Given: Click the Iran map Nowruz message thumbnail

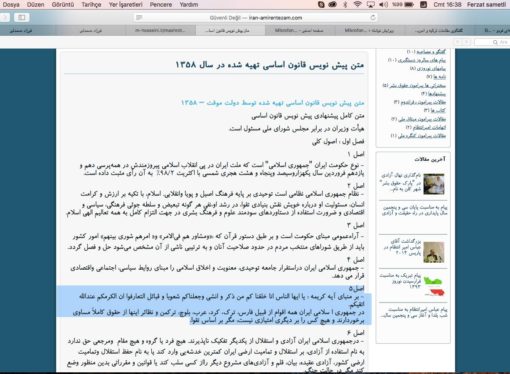Looking at the screenshot, I should (435, 286).
